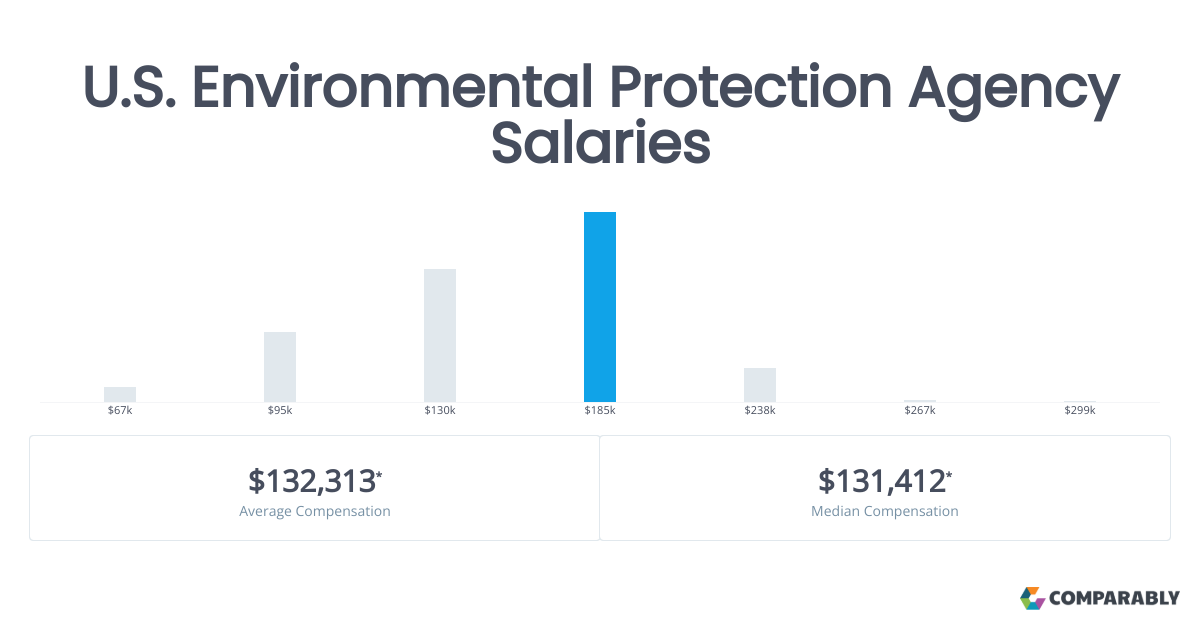This screenshot has height=630, width=1200.
Task: Click the word Salaries in heading
Action: [601, 144]
